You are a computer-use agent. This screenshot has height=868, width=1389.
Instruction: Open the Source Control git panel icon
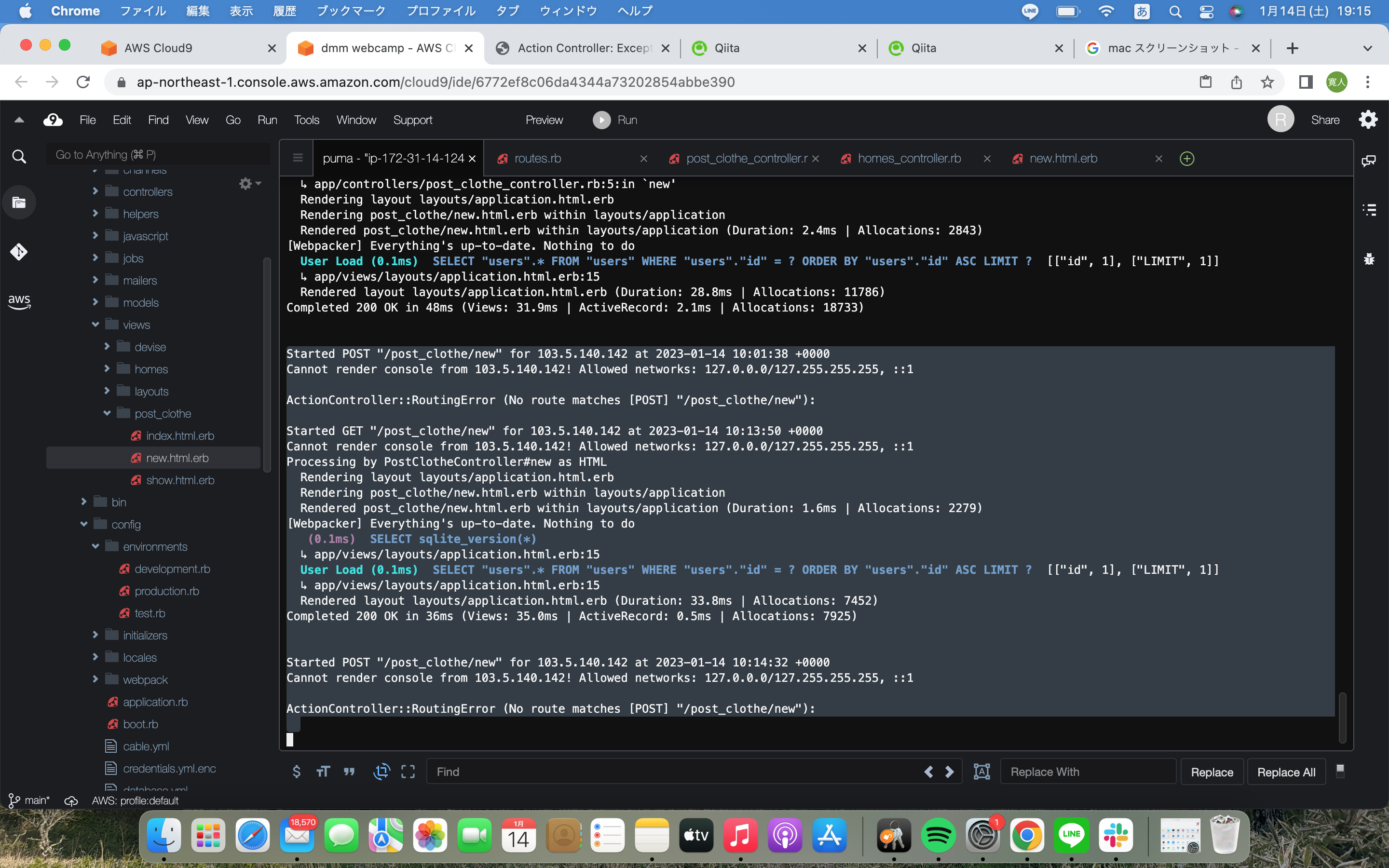pyautogui.click(x=19, y=251)
